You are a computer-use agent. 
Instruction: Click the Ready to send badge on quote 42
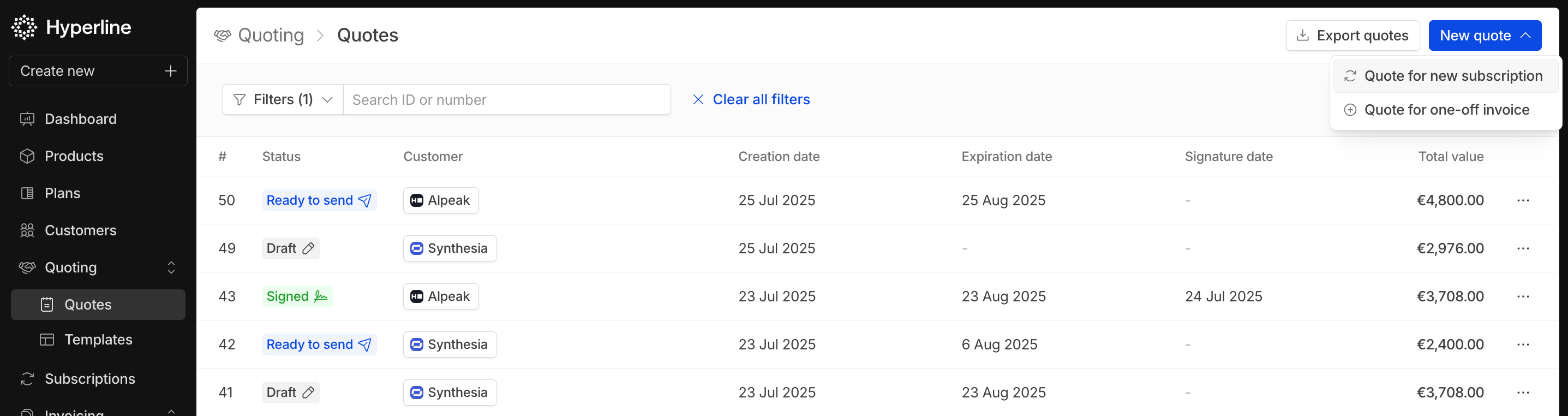[x=319, y=344]
